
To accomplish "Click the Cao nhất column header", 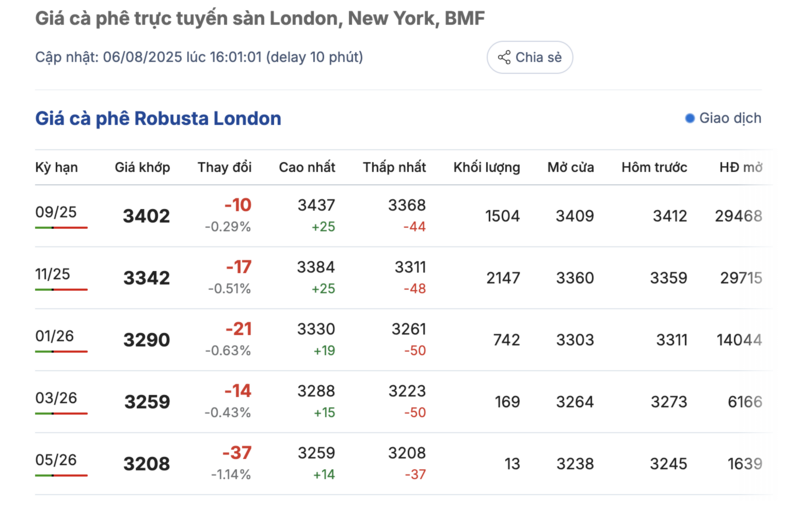I will tap(307, 167).
